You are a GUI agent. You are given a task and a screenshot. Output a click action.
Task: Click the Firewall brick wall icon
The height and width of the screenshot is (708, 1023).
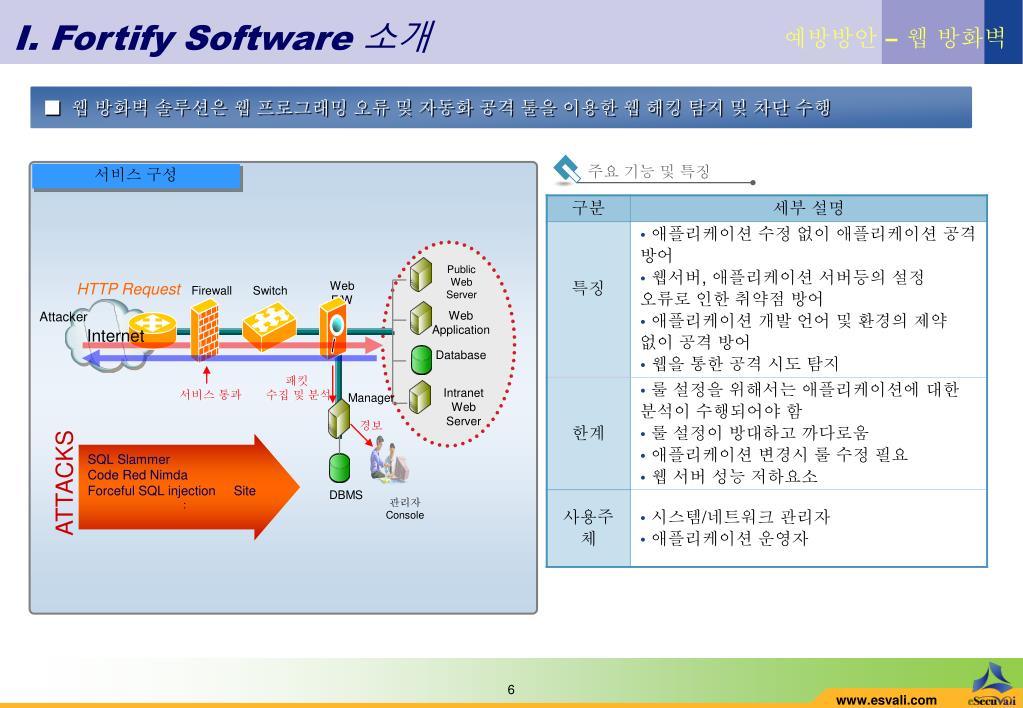click(x=204, y=331)
